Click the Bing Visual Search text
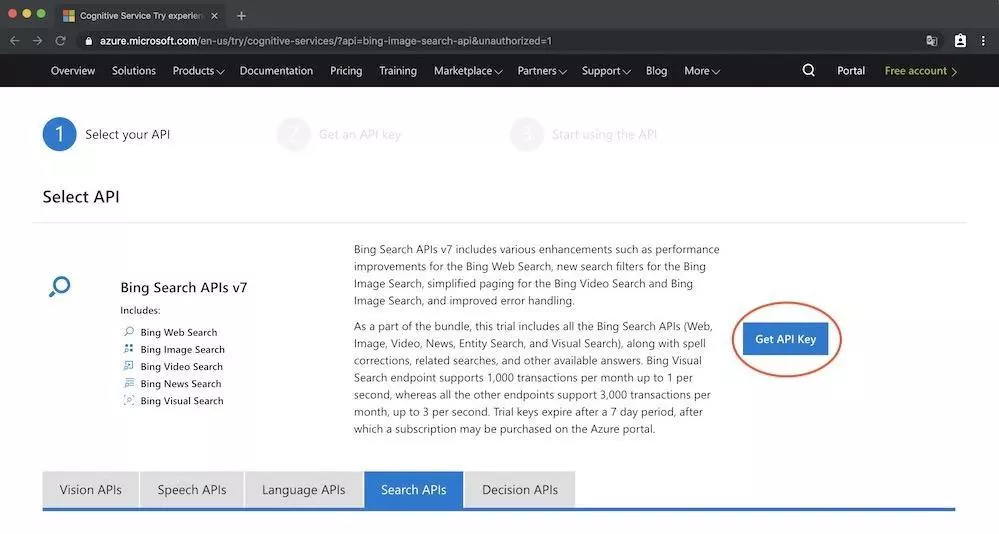999x534 pixels. pyautogui.click(x=182, y=401)
